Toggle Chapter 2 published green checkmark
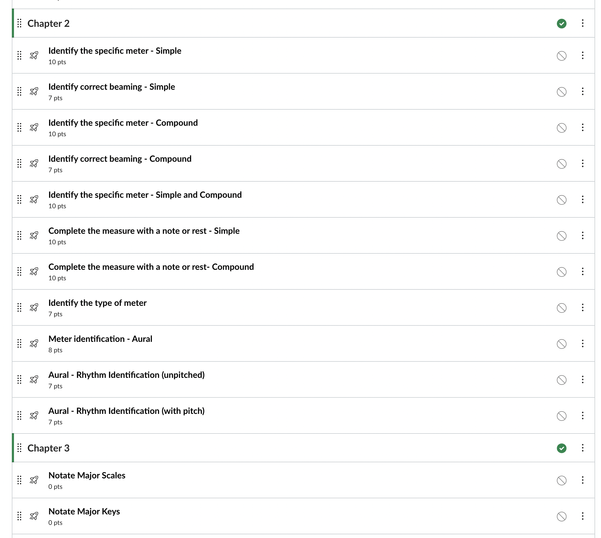Image resolution: width=601 pixels, height=538 pixels. [x=561, y=23]
